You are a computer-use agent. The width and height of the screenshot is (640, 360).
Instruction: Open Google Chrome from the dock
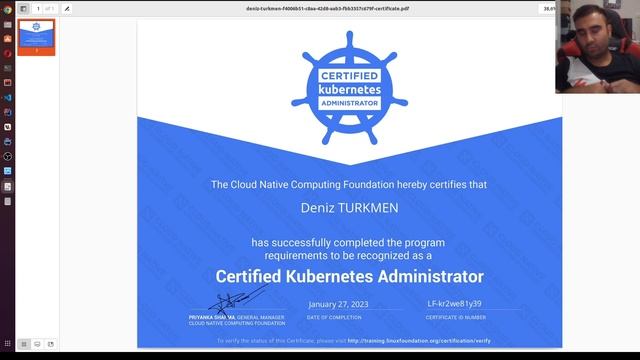coord(7,10)
